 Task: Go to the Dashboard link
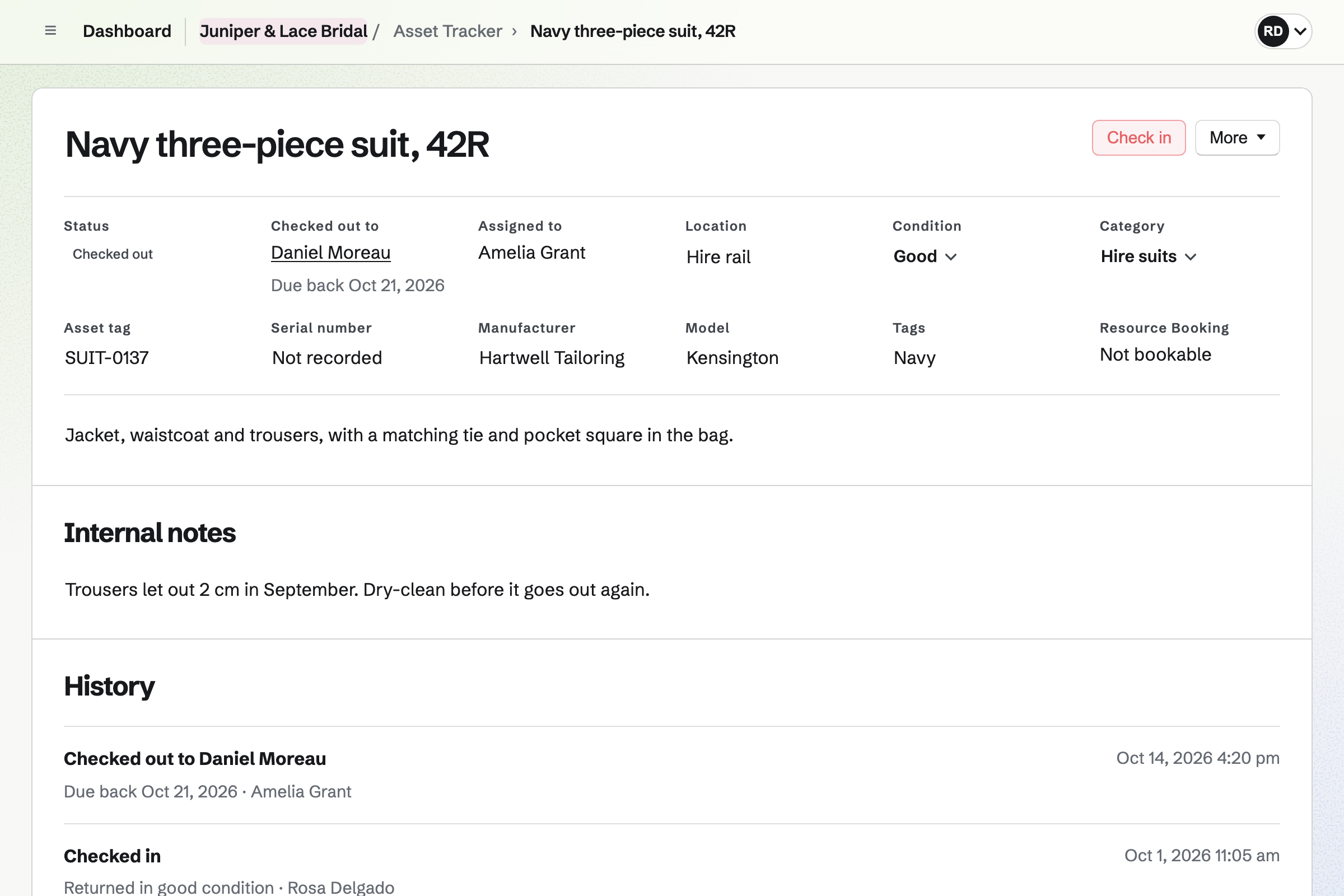pyautogui.click(x=127, y=31)
